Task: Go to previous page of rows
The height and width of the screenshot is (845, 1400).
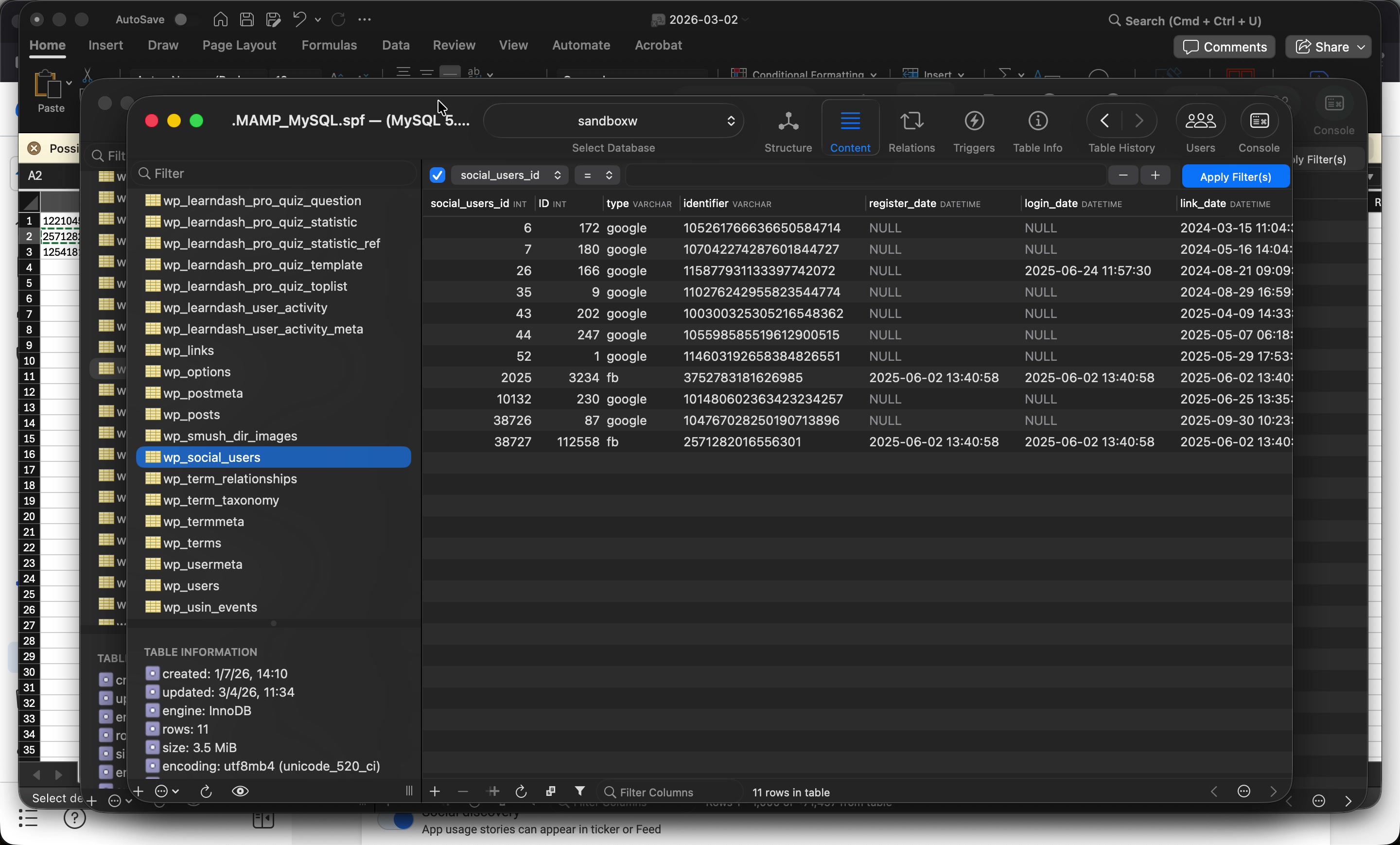Action: tap(1214, 792)
